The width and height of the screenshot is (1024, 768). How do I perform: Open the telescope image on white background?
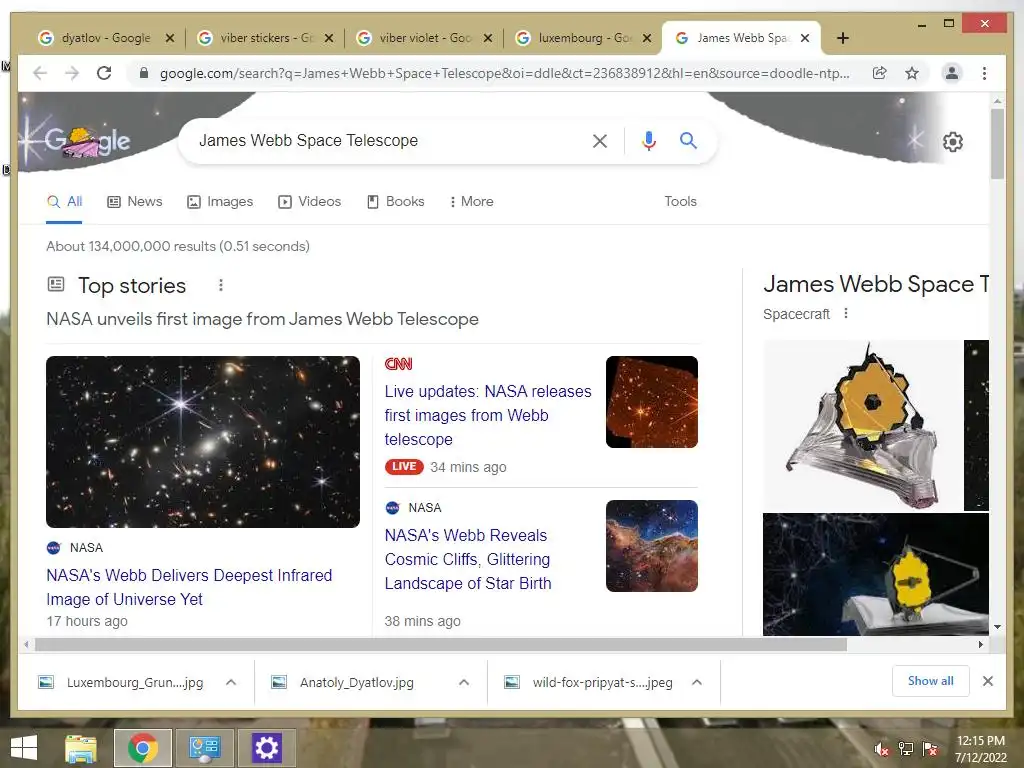click(x=862, y=425)
